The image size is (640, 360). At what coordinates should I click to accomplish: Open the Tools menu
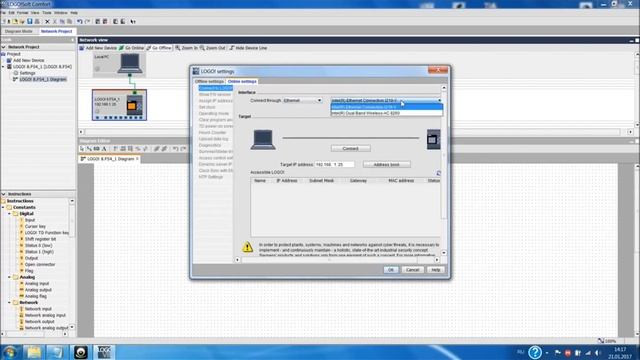click(47, 13)
